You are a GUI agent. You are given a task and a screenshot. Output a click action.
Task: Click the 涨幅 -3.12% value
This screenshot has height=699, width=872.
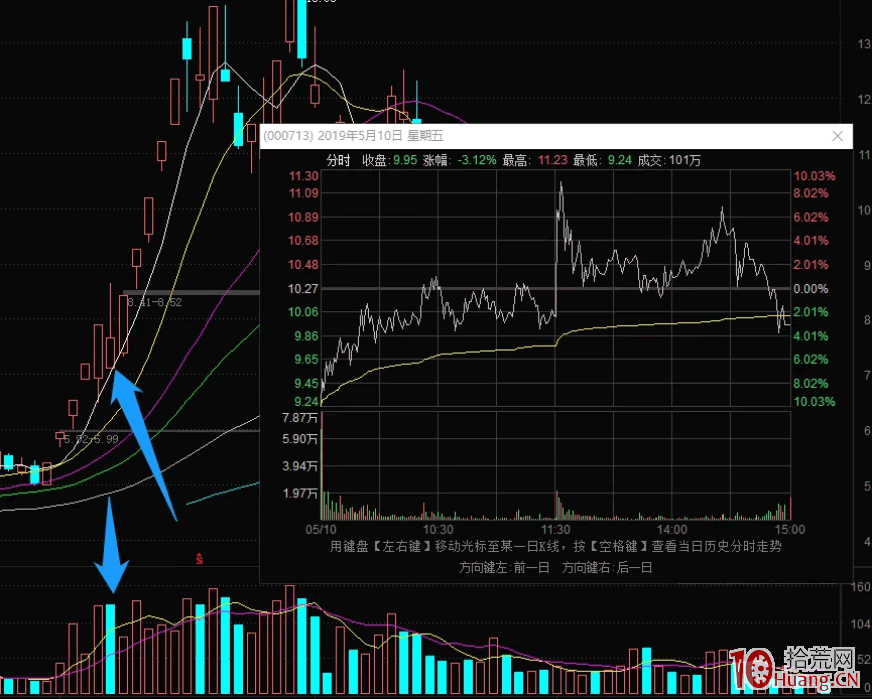pos(477,161)
